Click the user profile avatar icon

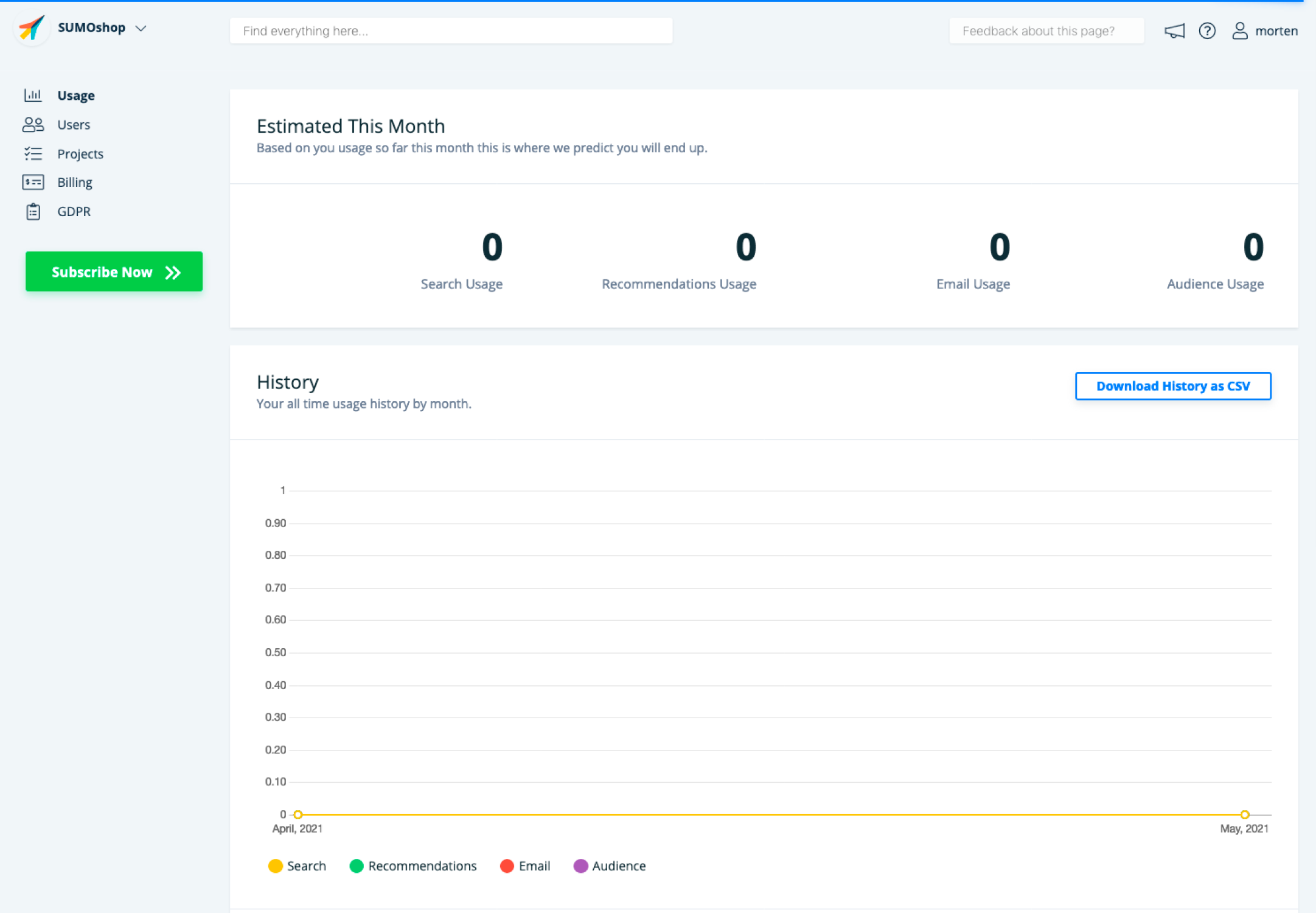pyautogui.click(x=1239, y=31)
